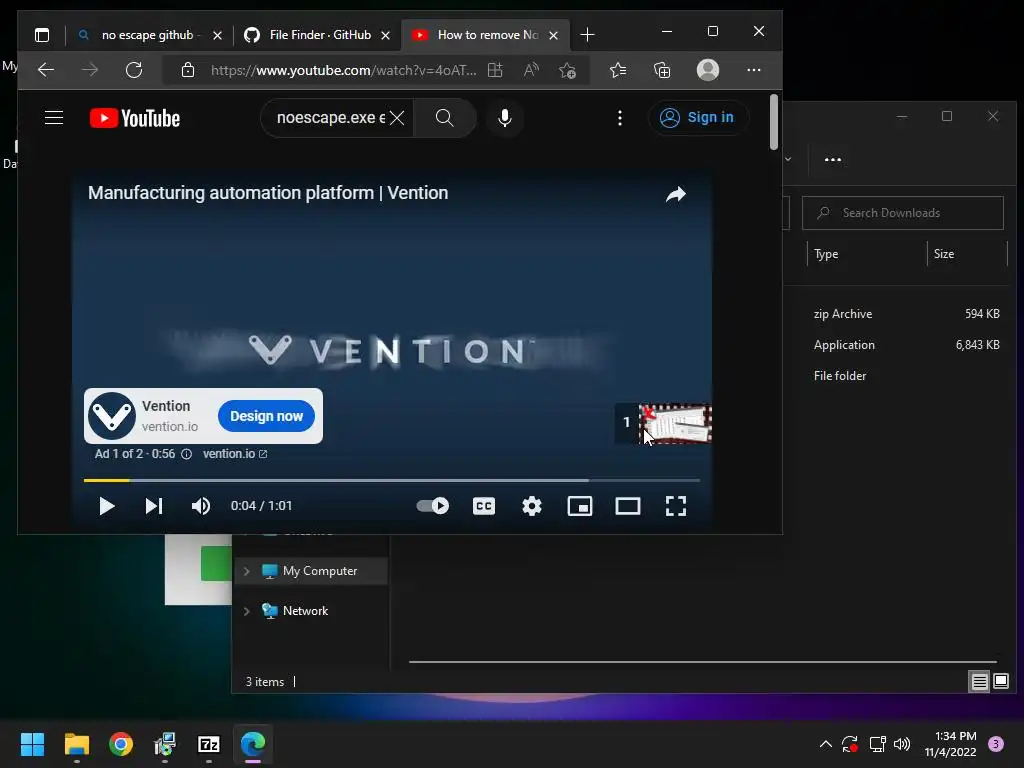Screen dimensions: 1024x768
Task: Close the 'no escape github' tab
Action: click(217, 35)
